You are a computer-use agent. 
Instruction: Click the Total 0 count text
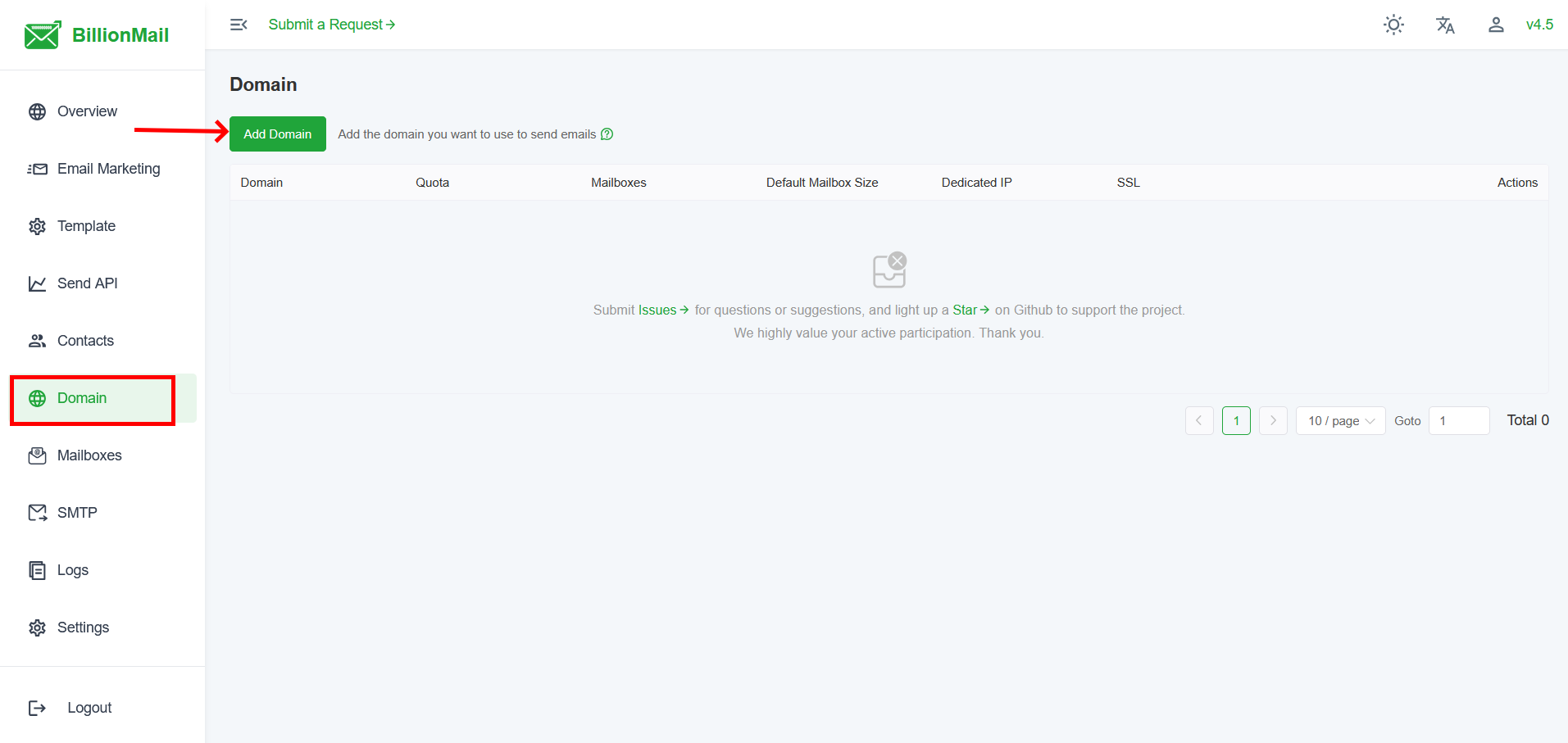point(1528,420)
